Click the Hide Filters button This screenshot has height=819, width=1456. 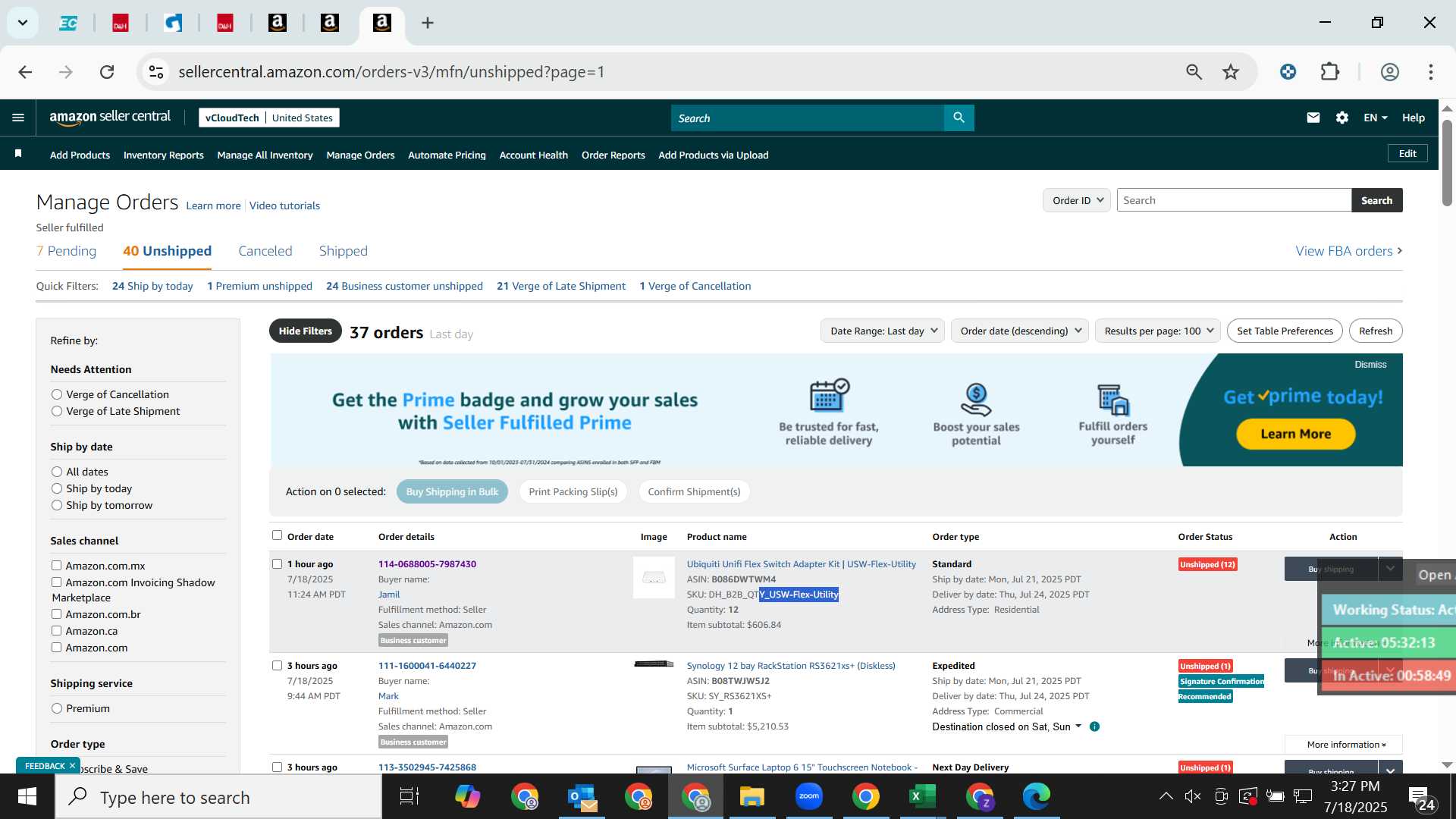[305, 331]
